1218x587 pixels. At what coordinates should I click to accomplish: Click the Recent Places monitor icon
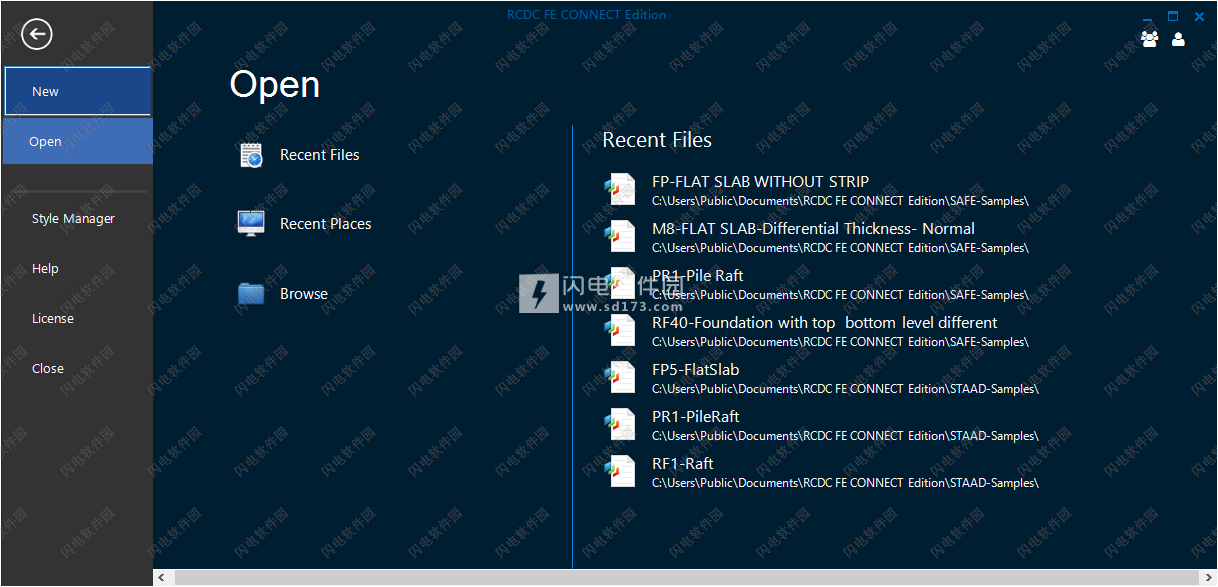pyautogui.click(x=251, y=224)
